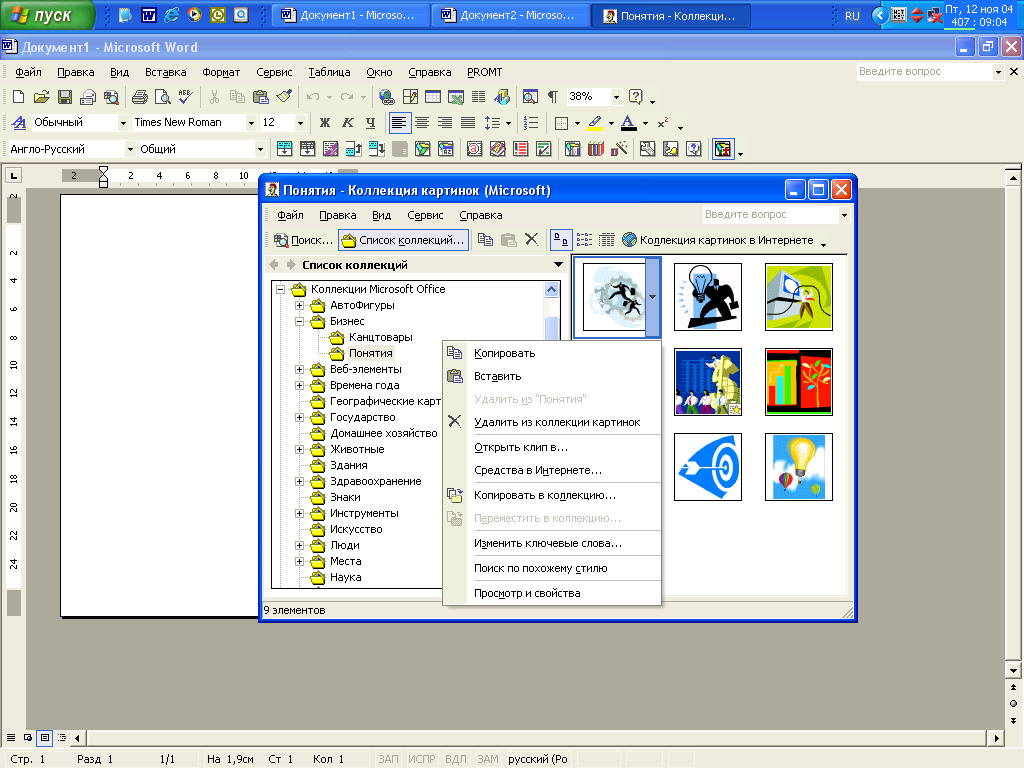Select the light bulb man clip thumbnail

[x=708, y=297]
